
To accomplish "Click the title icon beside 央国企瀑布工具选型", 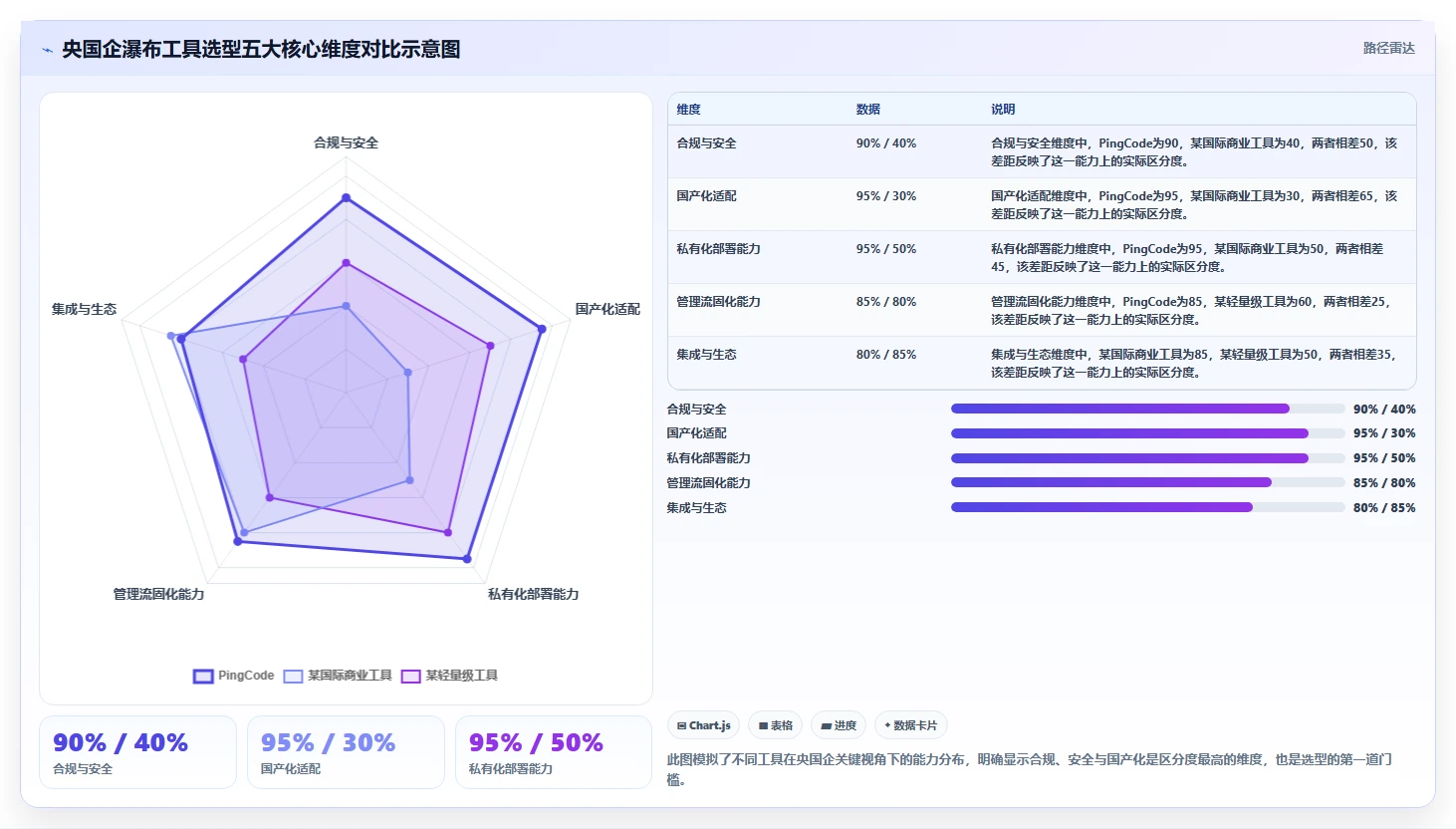I will 47,50.
